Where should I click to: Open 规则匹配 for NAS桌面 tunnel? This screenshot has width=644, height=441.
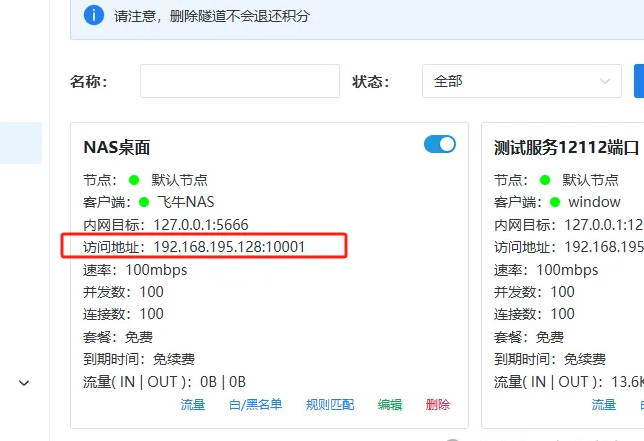329,404
